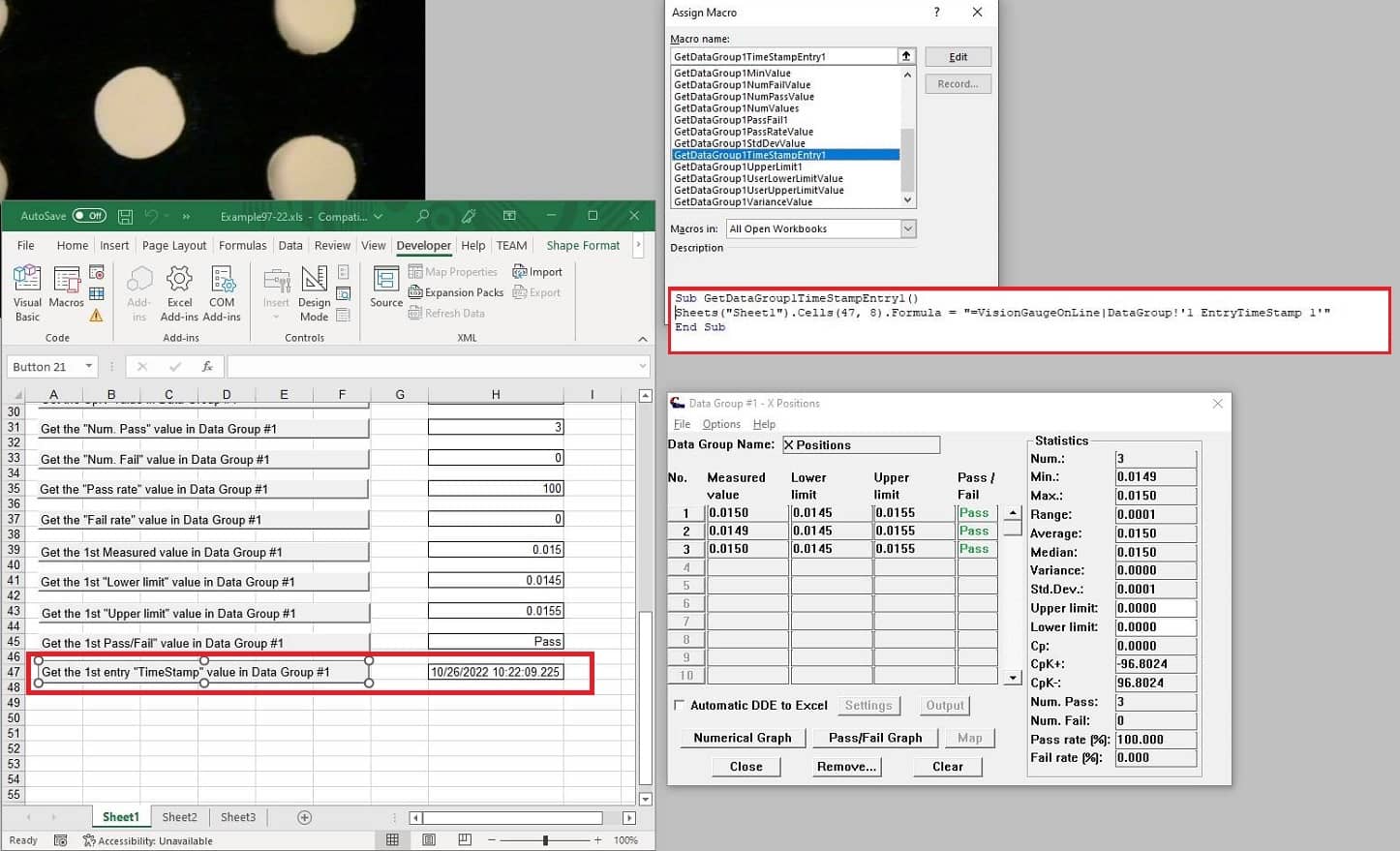The image size is (1400, 851).
Task: Open the Shape Format tab
Action: pyautogui.click(x=583, y=245)
